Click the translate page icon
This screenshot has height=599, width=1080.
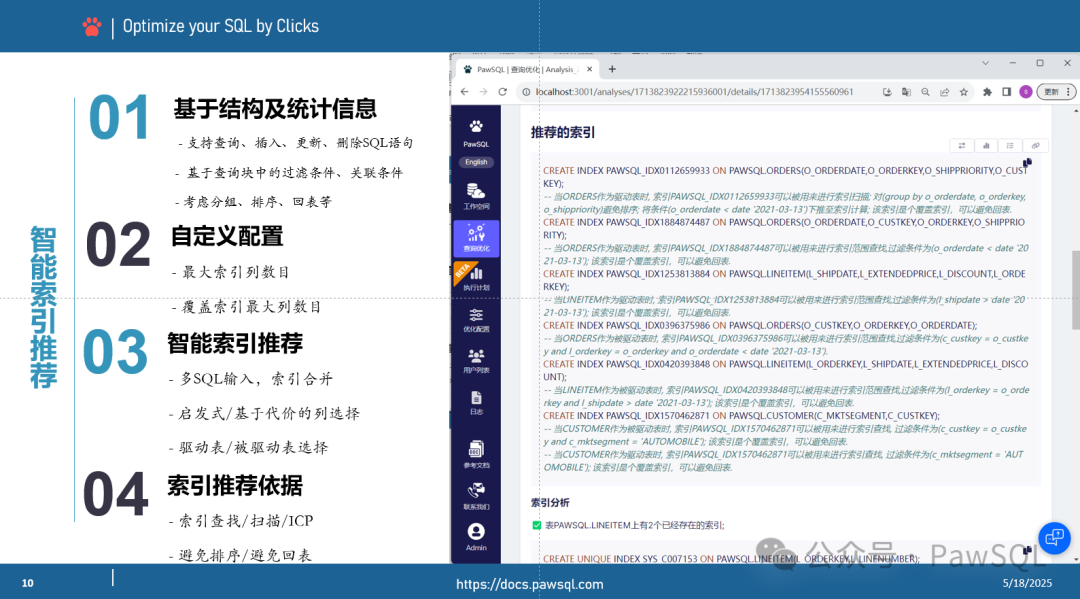click(x=906, y=92)
